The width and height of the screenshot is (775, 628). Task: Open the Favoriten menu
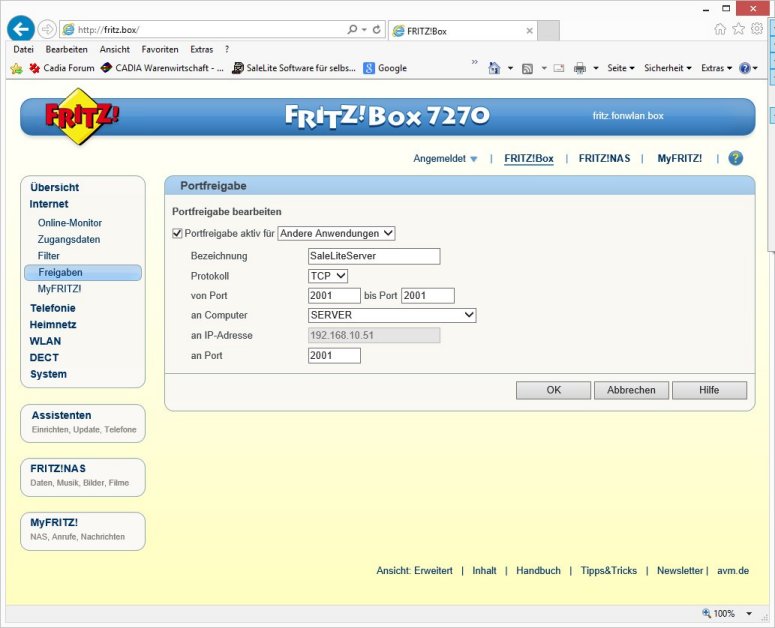(160, 49)
